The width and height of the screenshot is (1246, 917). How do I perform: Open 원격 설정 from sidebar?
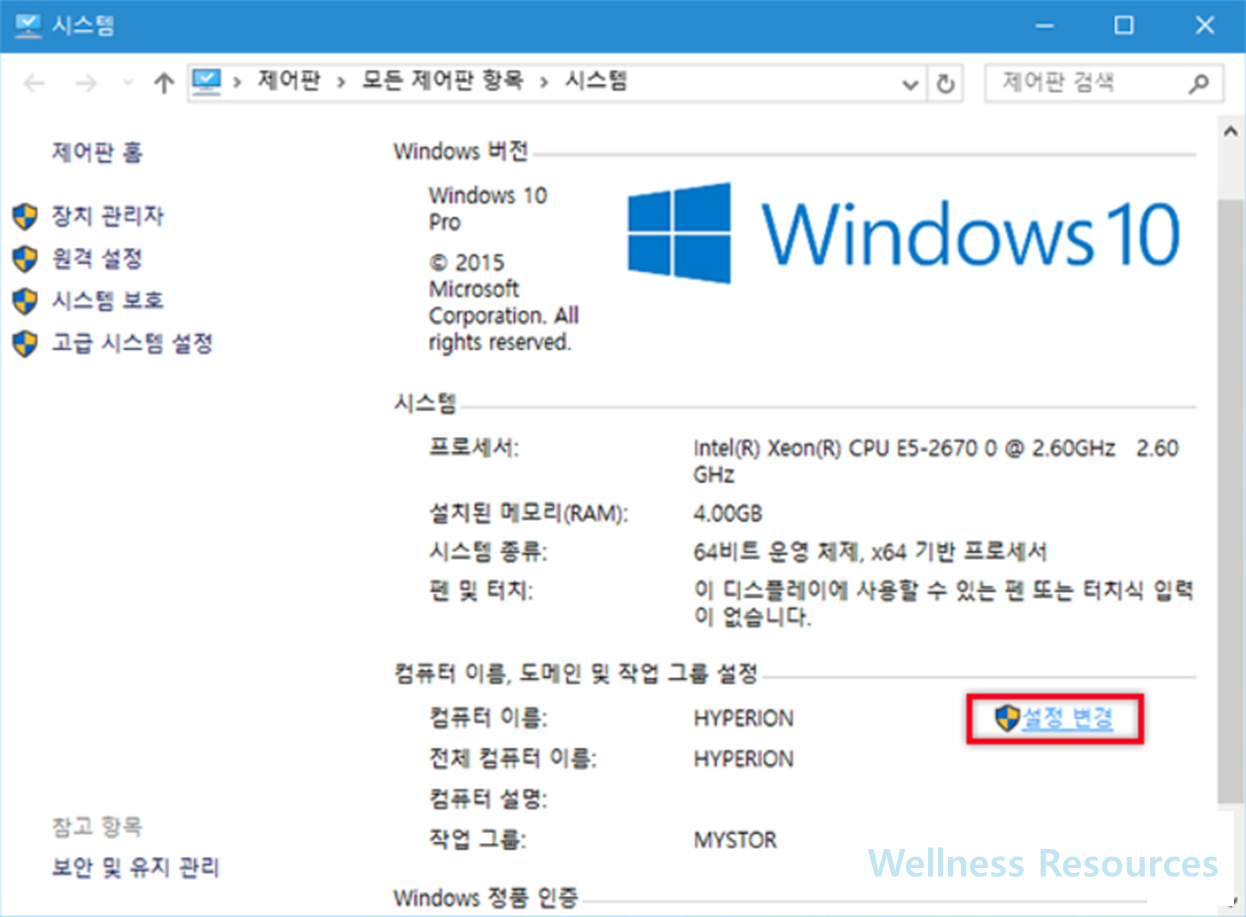(97, 259)
